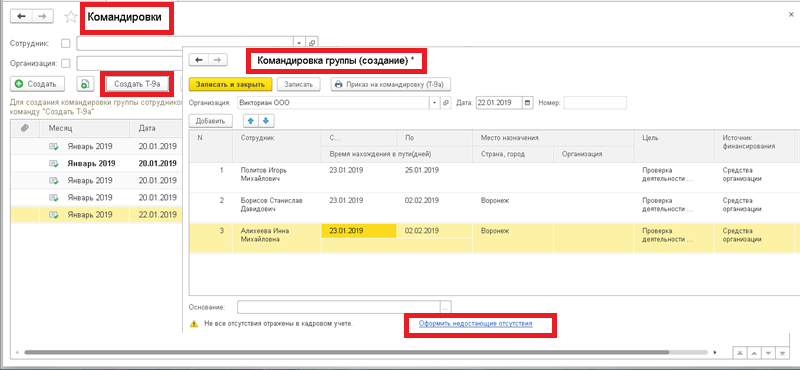This screenshot has width=800, height=370.
Task: Sort by the Месяц column header
Action: click(x=85, y=128)
